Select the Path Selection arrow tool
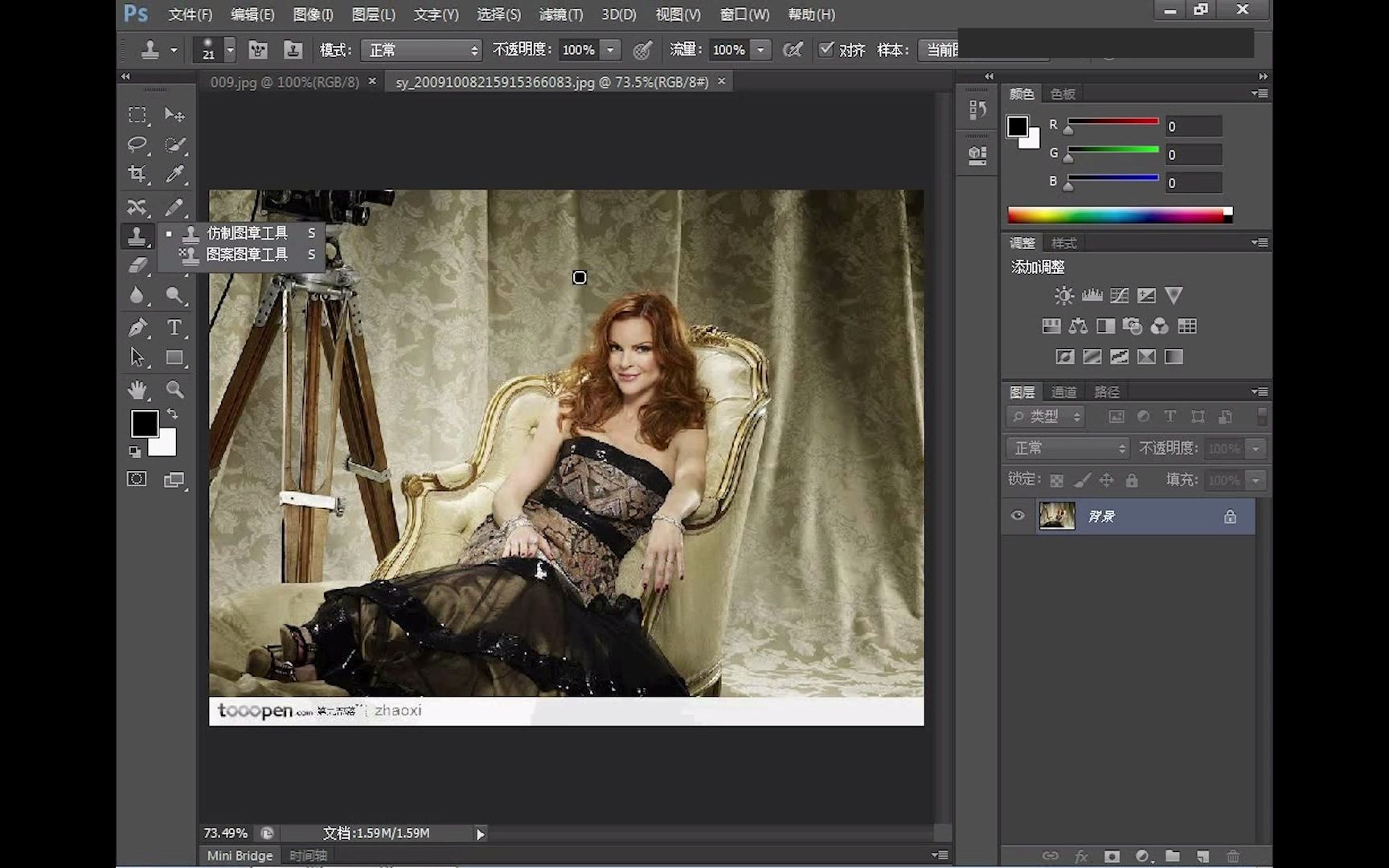1389x868 pixels. [137, 357]
